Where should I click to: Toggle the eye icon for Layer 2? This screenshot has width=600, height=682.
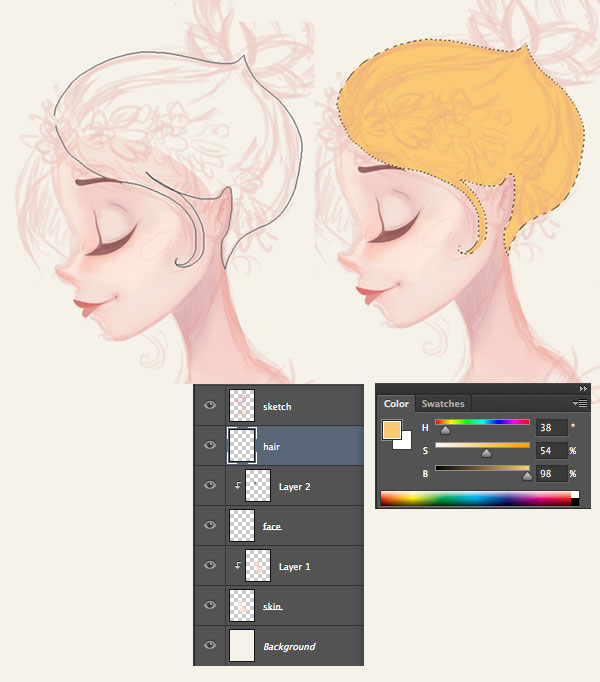(210, 486)
